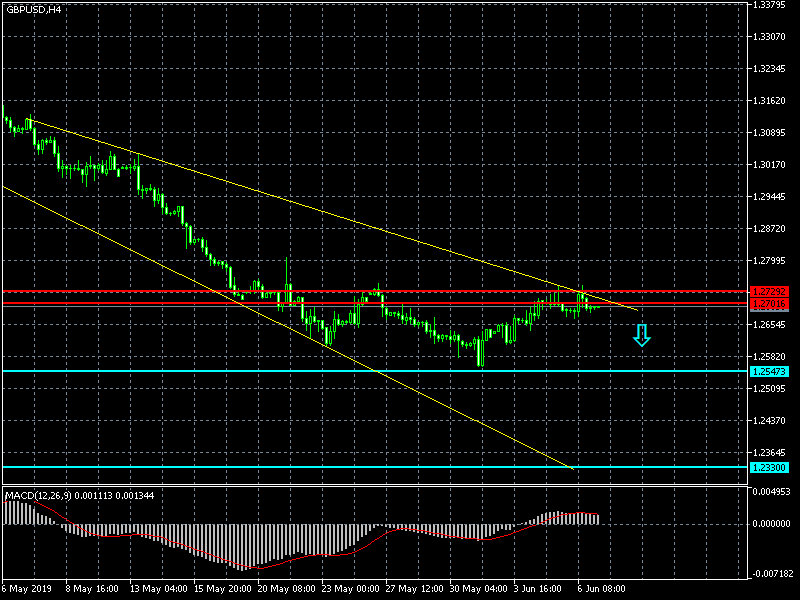Click the cyan 1.23300 price level tag
Image resolution: width=800 pixels, height=600 pixels.
[769, 467]
